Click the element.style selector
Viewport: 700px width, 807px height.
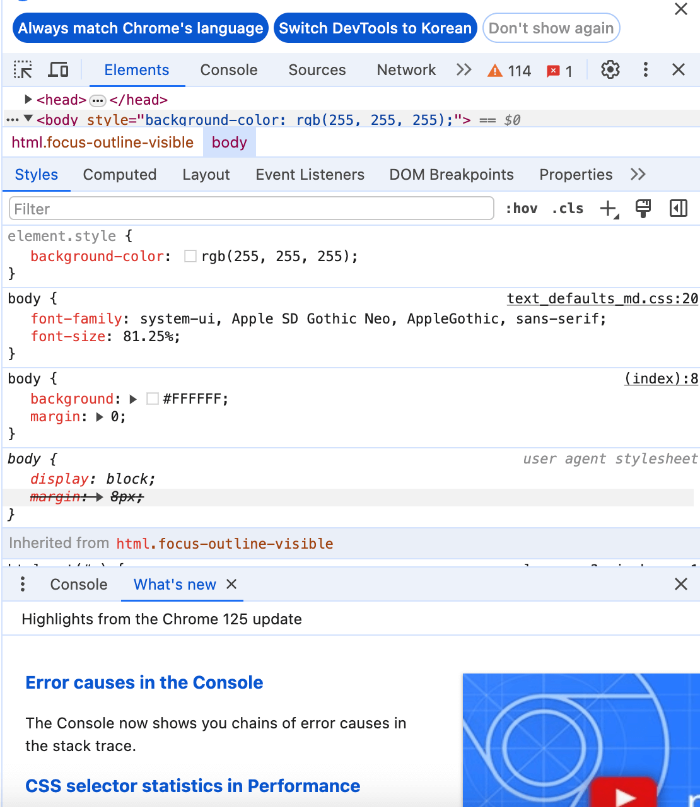point(62,236)
